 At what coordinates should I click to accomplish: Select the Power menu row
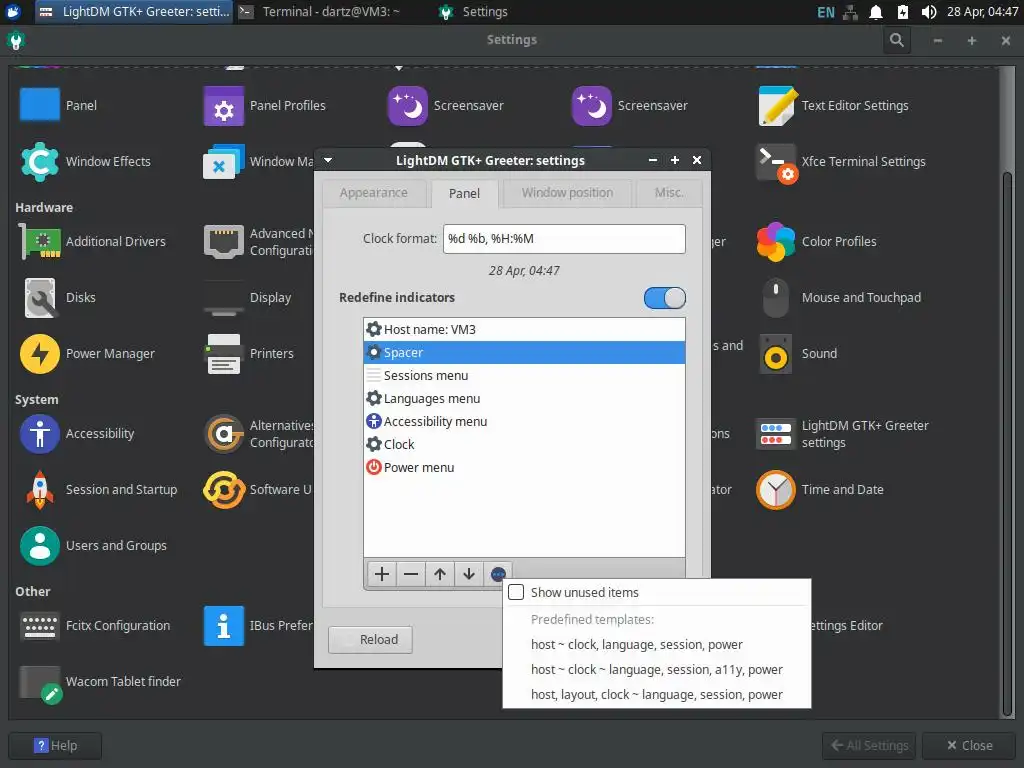tap(524, 468)
